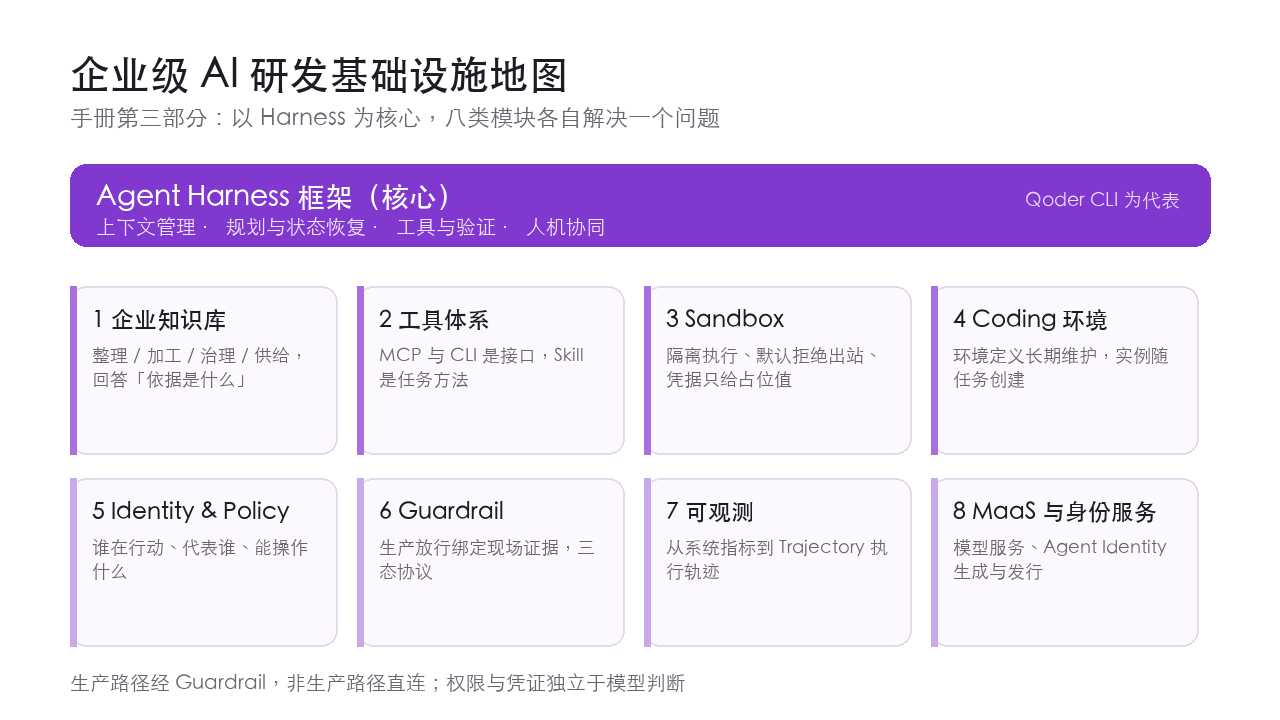
Task: Click 人机协同 in the banner
Action: (566, 227)
